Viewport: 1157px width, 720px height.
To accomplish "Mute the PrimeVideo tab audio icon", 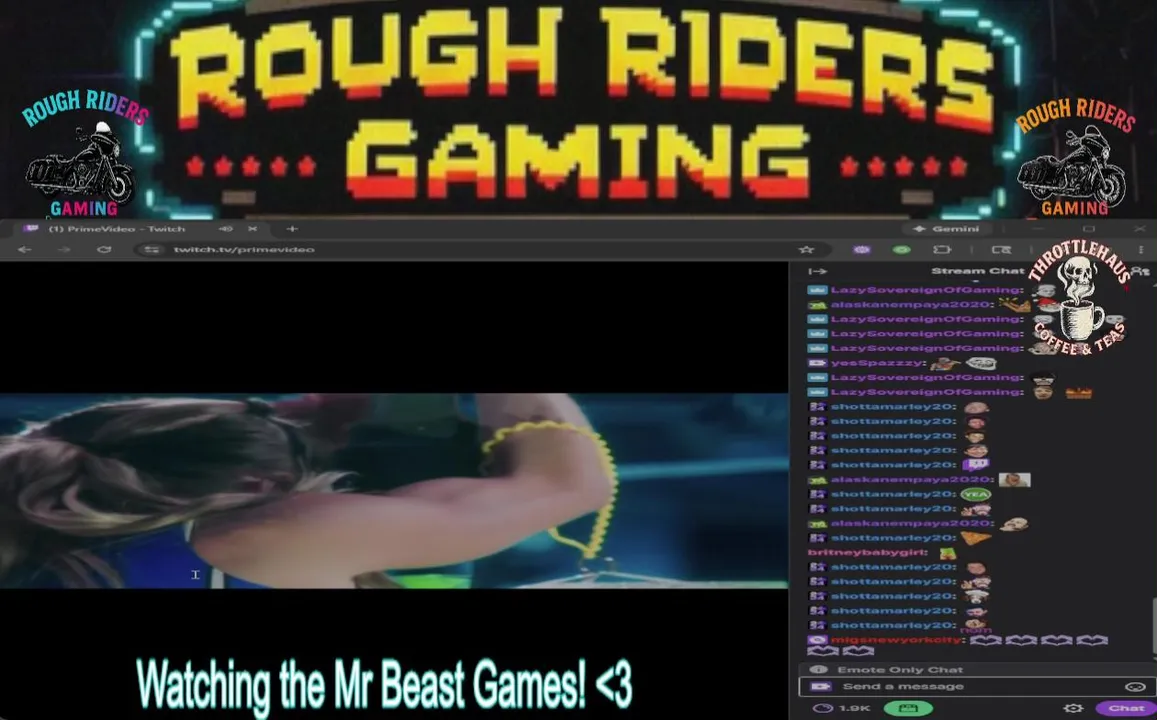I will [226, 229].
